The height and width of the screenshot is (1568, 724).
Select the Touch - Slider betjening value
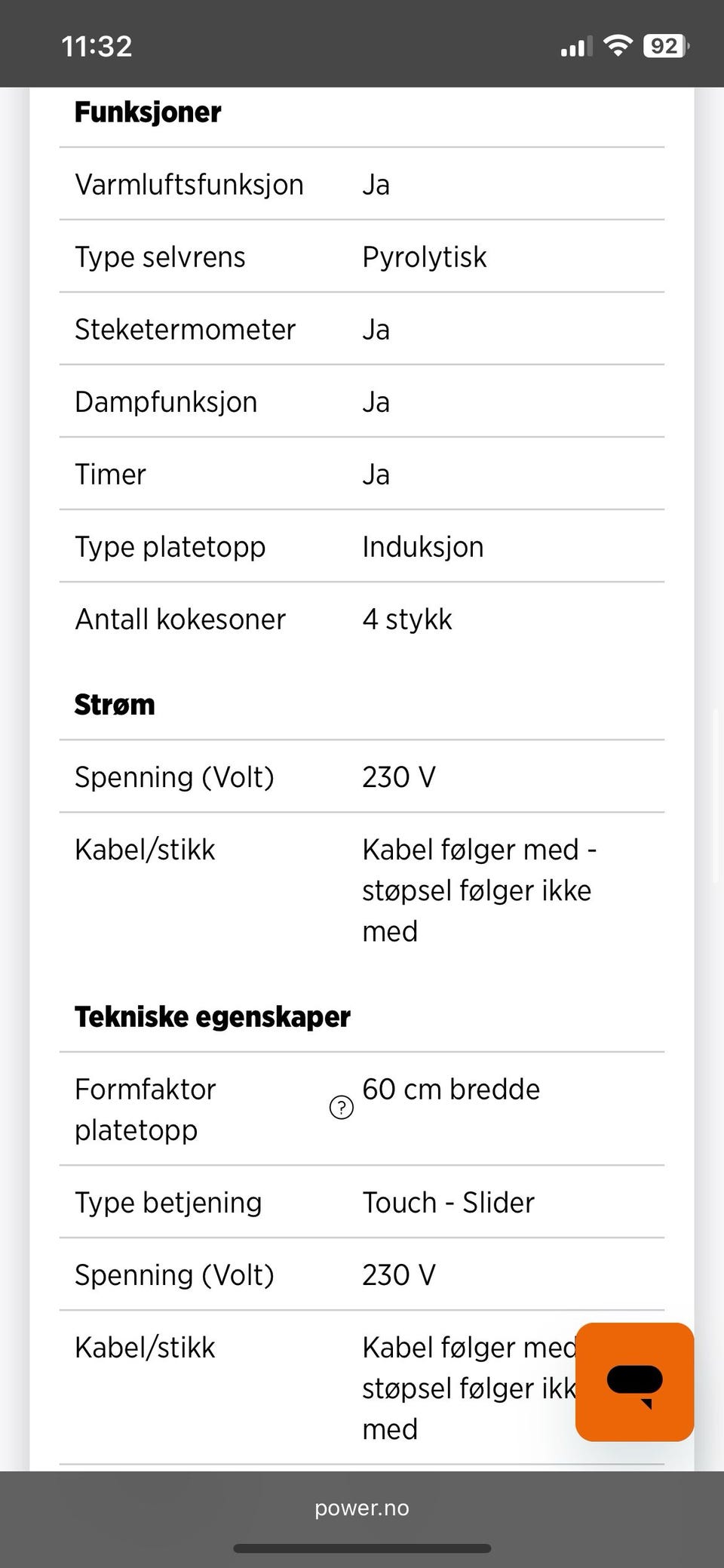(449, 1202)
